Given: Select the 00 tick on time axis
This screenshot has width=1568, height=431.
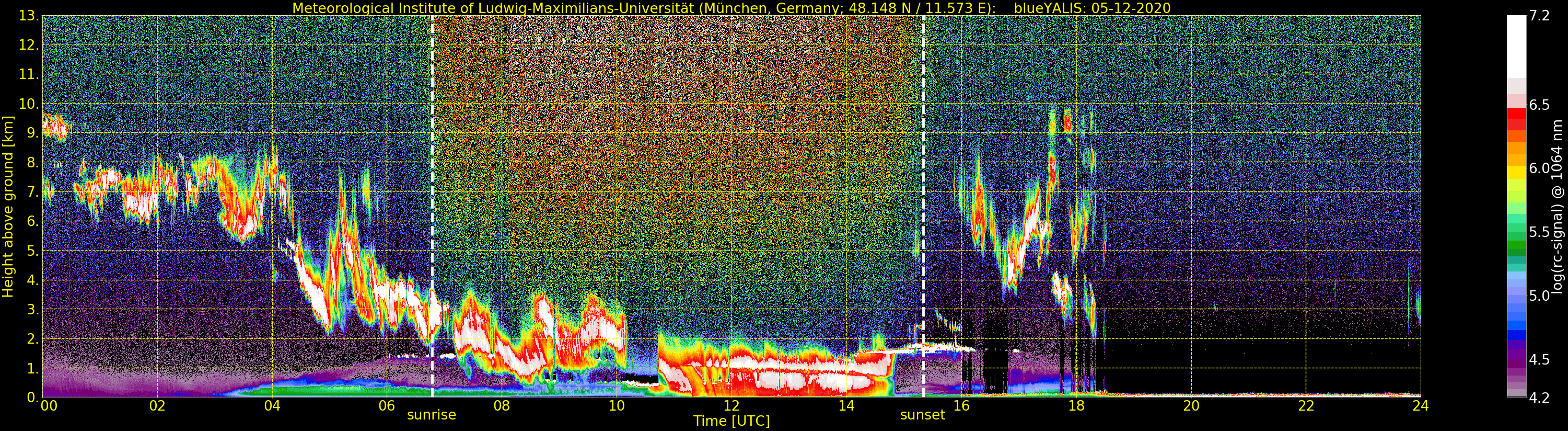Looking at the screenshot, I should 48,405.
